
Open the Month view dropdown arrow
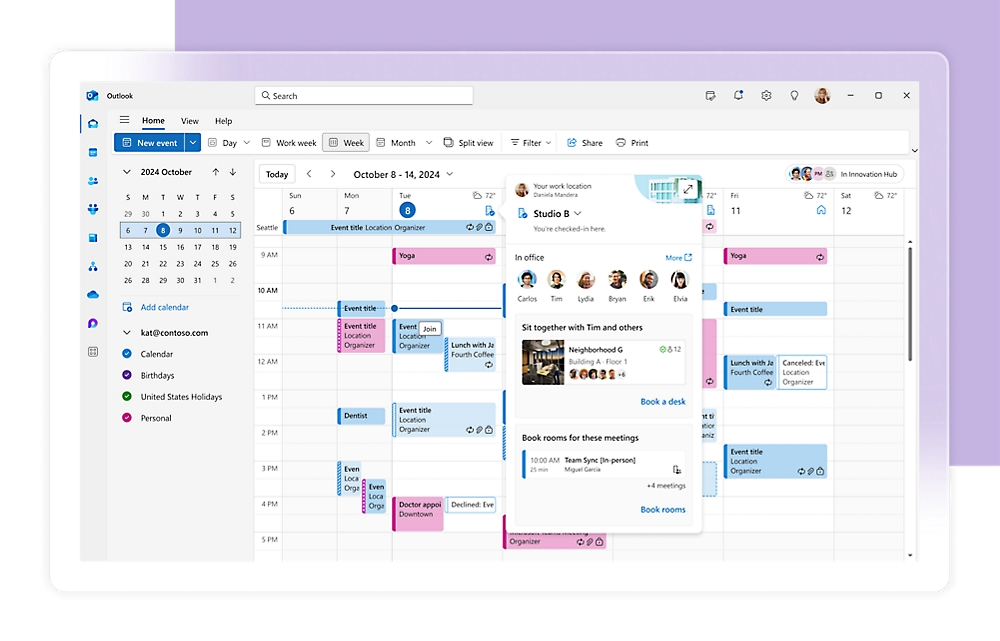click(429, 143)
